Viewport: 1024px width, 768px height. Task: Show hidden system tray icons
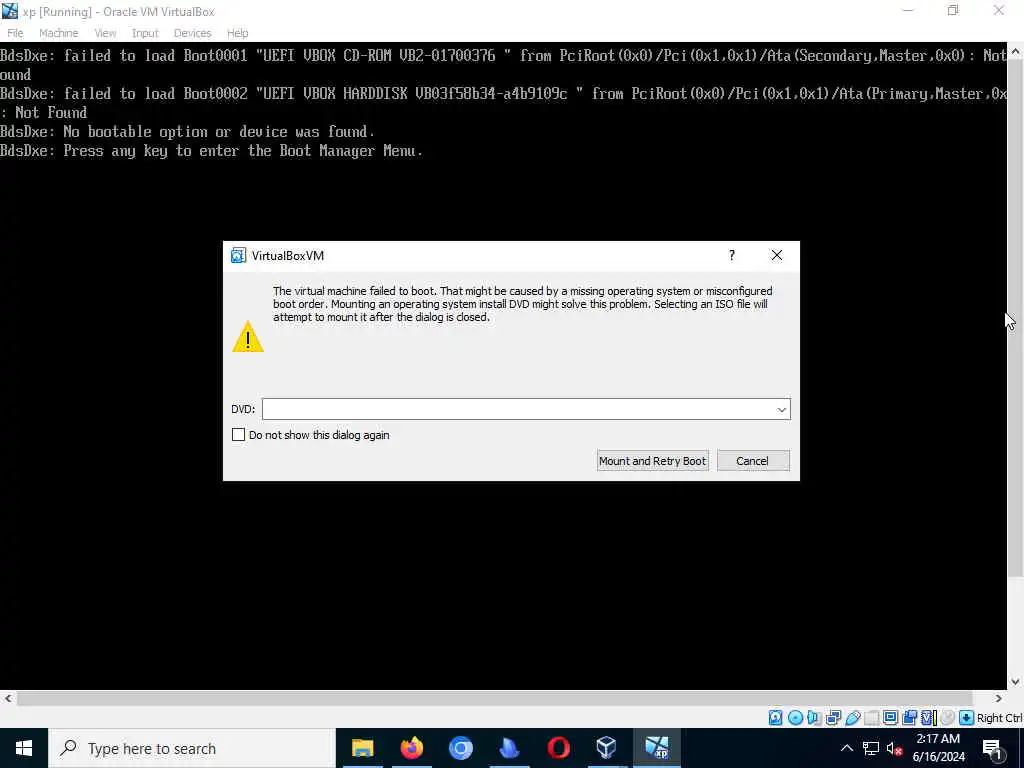(x=846, y=748)
